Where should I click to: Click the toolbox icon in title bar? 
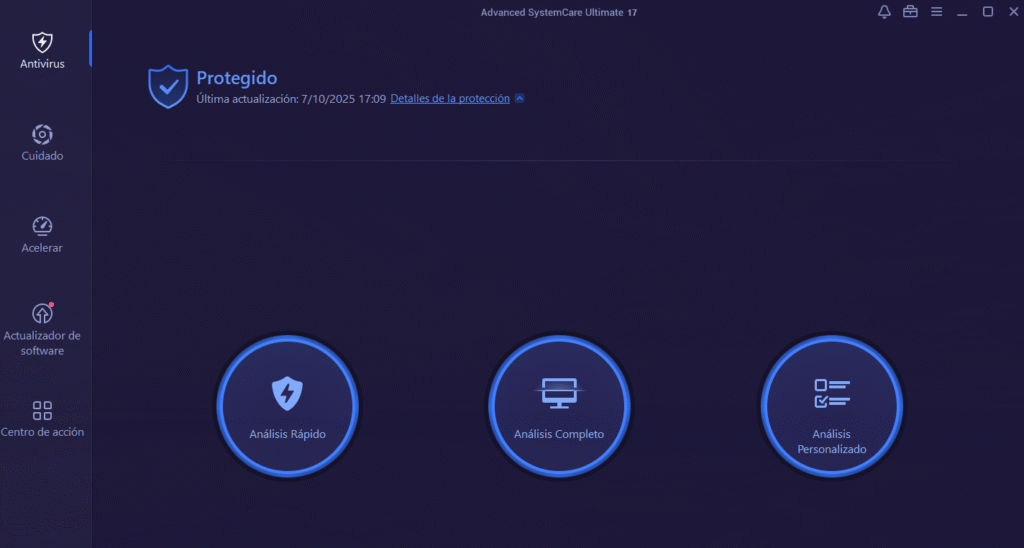(910, 12)
